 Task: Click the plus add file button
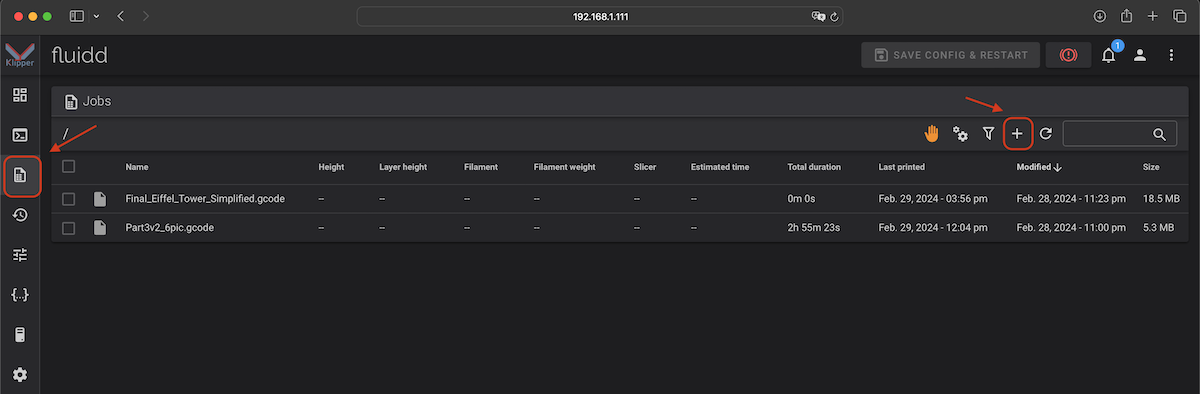1017,133
